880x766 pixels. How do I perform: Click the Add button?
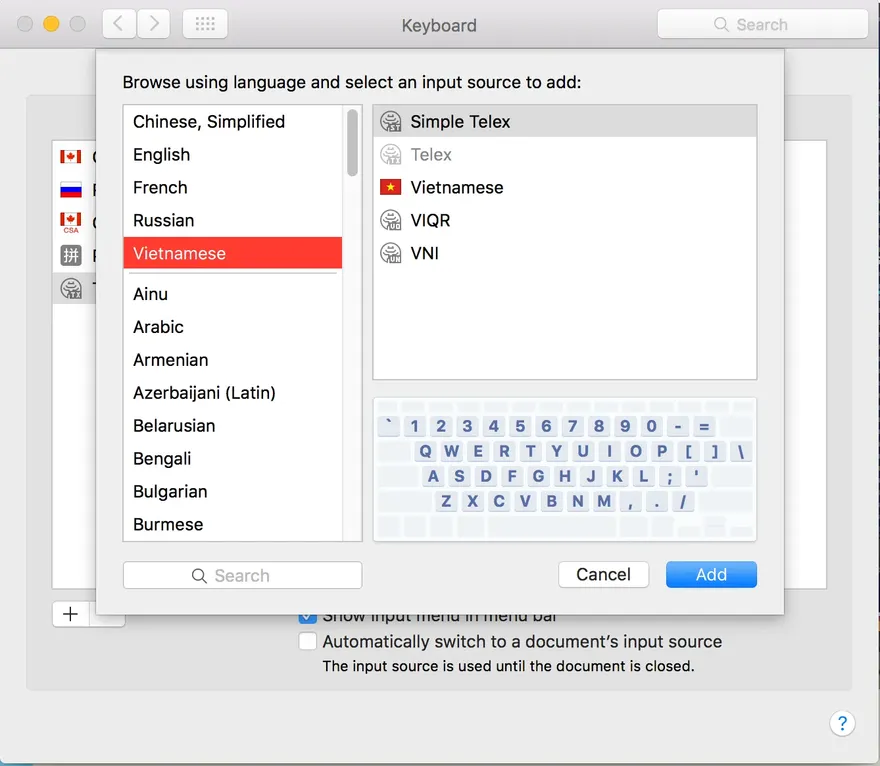[x=711, y=574]
